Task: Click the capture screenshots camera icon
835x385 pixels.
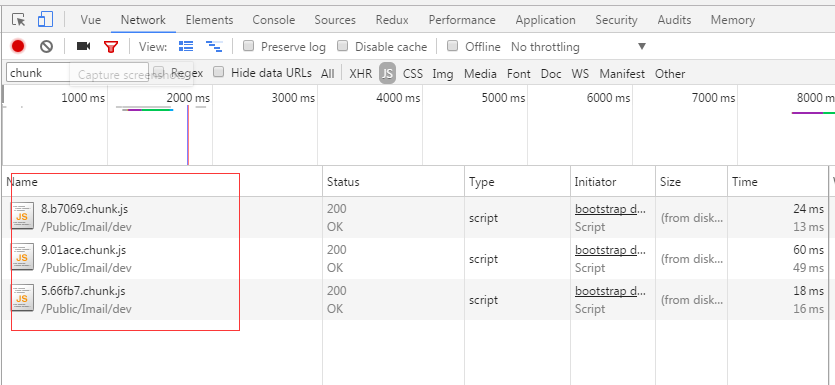Action: pyautogui.click(x=83, y=46)
